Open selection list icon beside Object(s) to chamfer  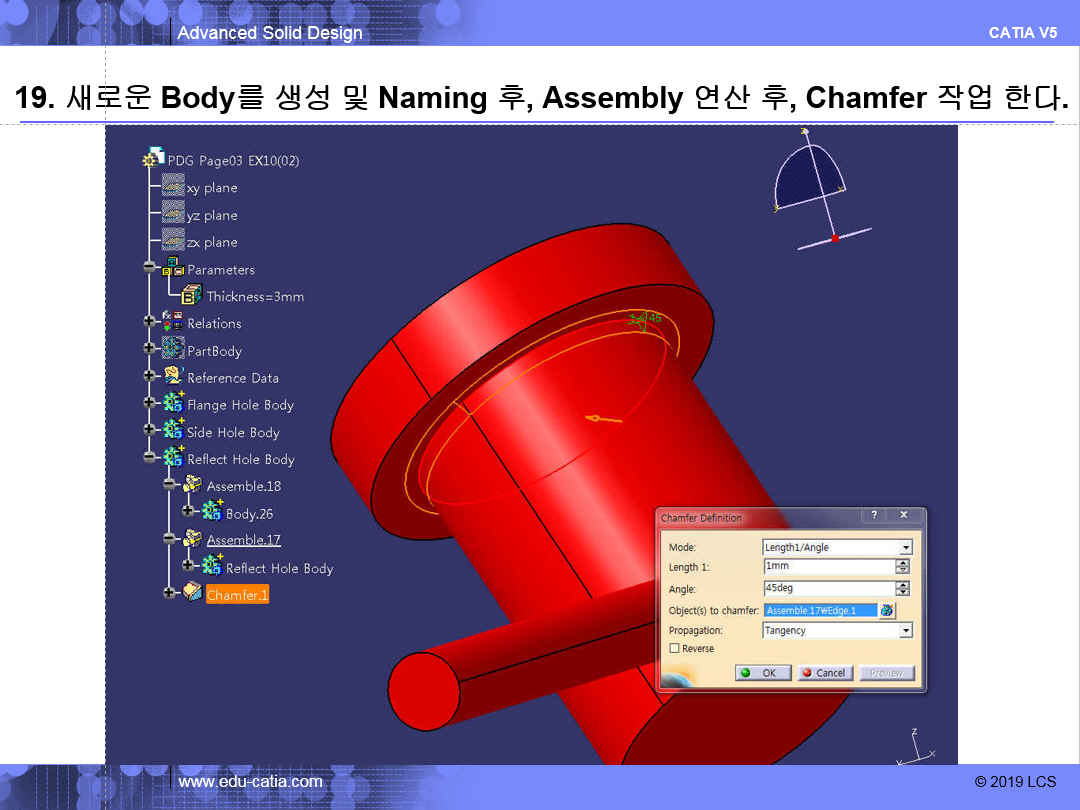(x=887, y=610)
